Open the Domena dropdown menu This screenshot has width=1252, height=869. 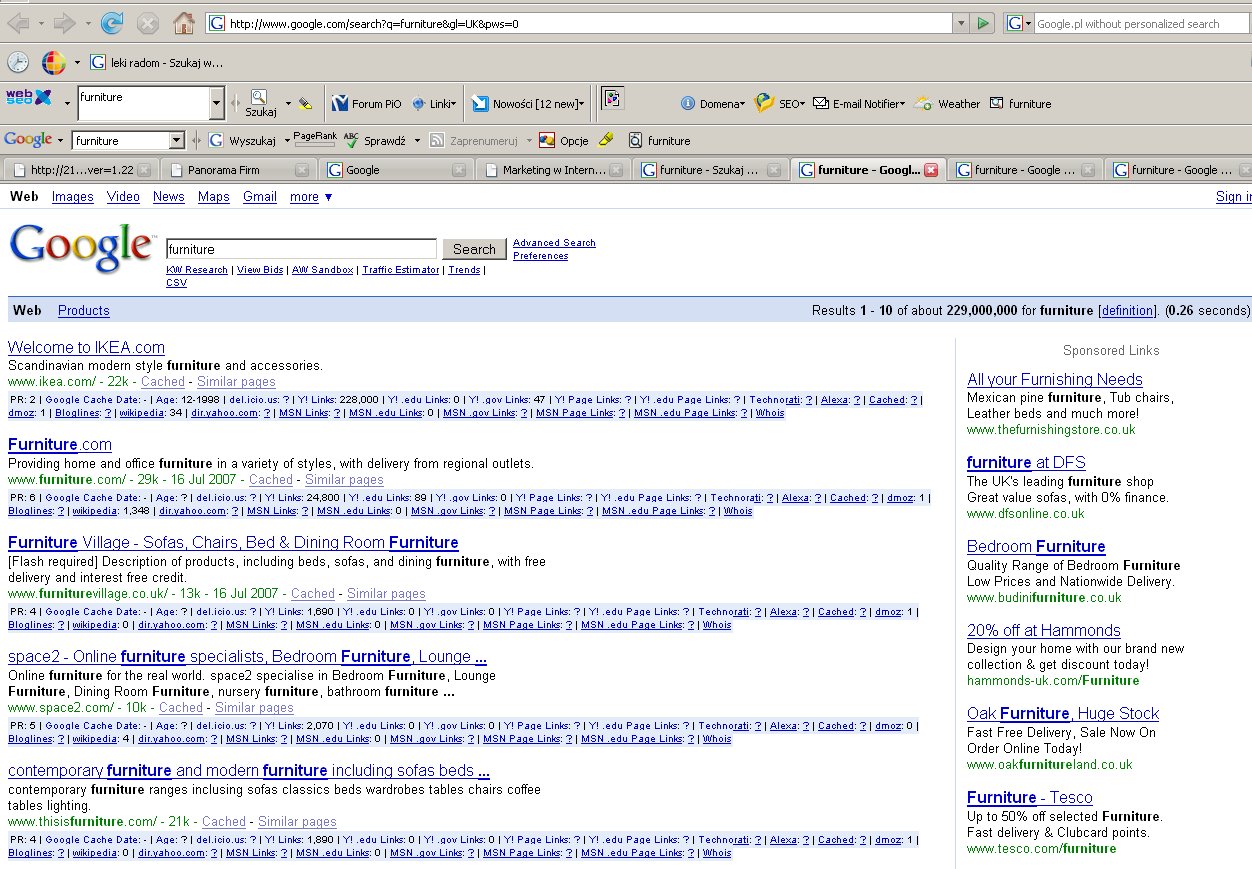click(x=713, y=103)
